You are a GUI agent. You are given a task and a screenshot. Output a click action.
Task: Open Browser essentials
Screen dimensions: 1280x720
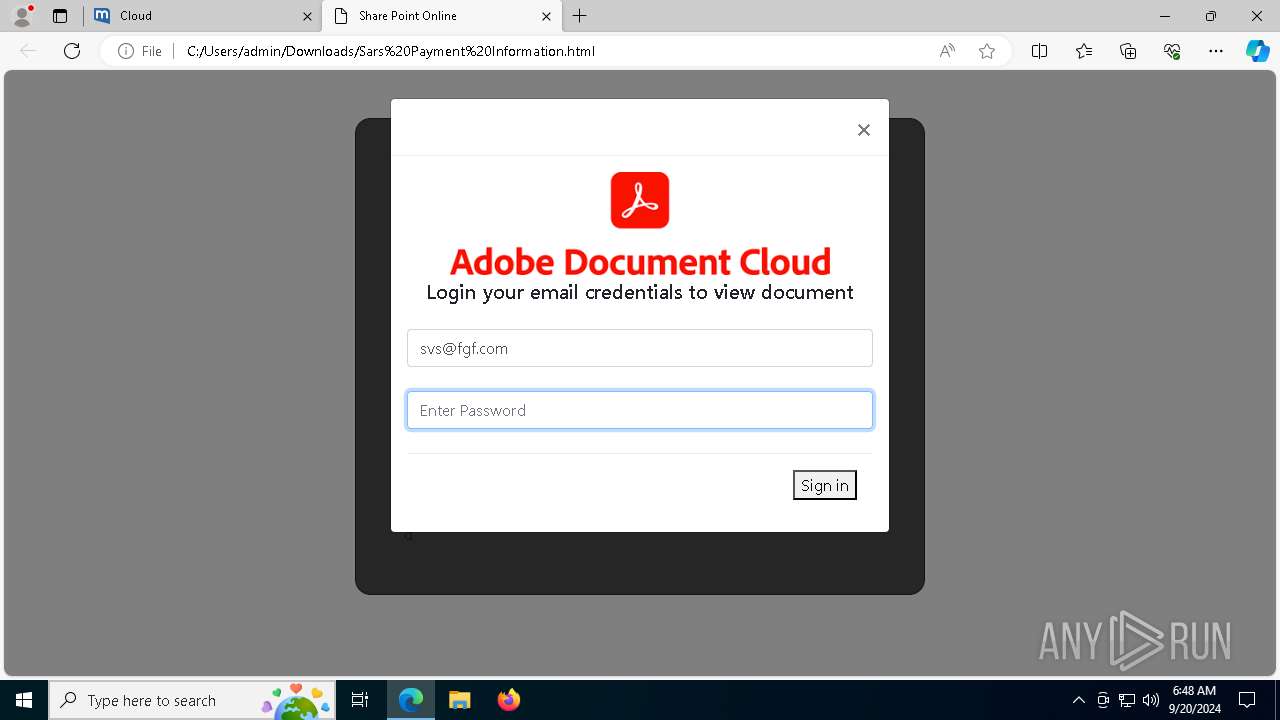point(1172,51)
